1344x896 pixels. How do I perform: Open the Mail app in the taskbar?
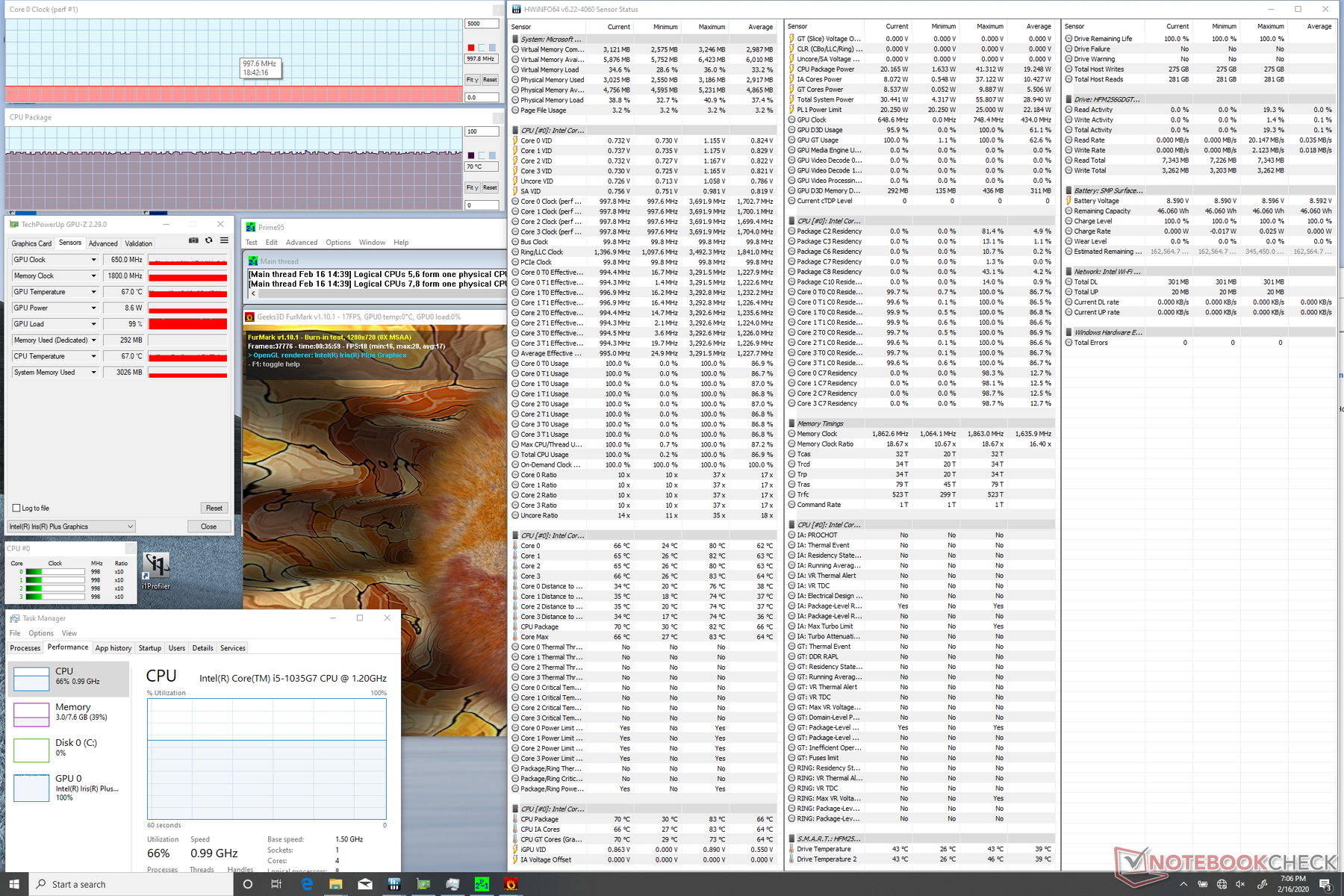point(365,884)
